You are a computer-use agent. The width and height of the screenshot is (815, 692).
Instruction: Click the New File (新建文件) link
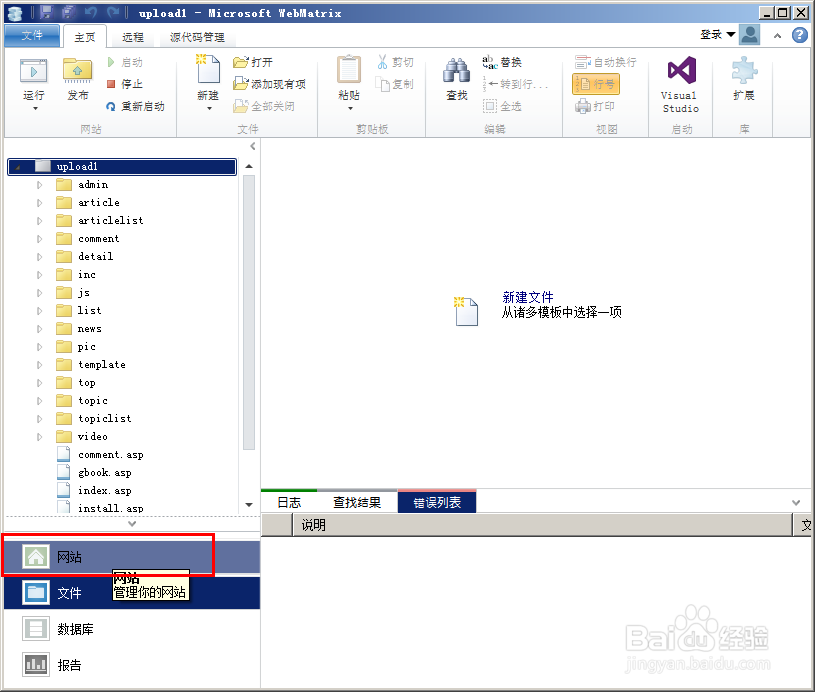[x=528, y=297]
